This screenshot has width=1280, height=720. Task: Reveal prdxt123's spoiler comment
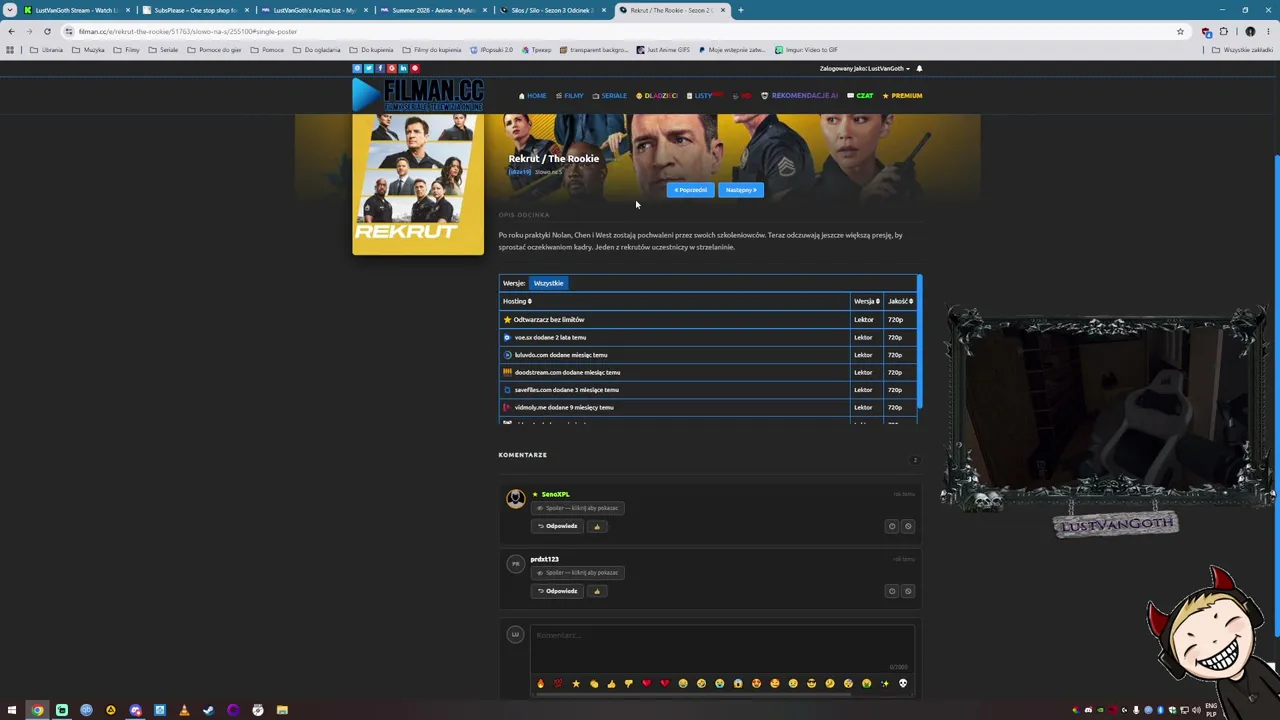pyautogui.click(x=578, y=573)
